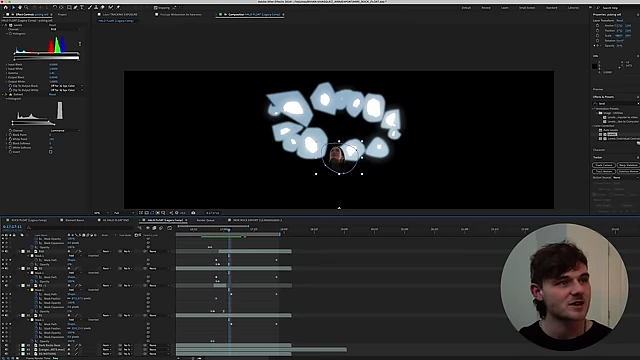Open the Default workspace
This screenshot has height=360, width=640.
click(466, 8)
